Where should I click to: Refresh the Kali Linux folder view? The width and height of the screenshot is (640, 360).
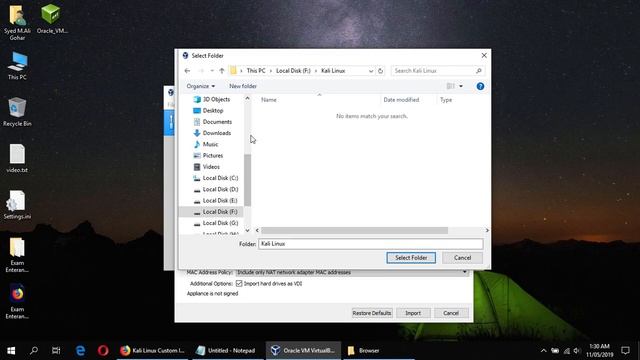[x=380, y=71]
